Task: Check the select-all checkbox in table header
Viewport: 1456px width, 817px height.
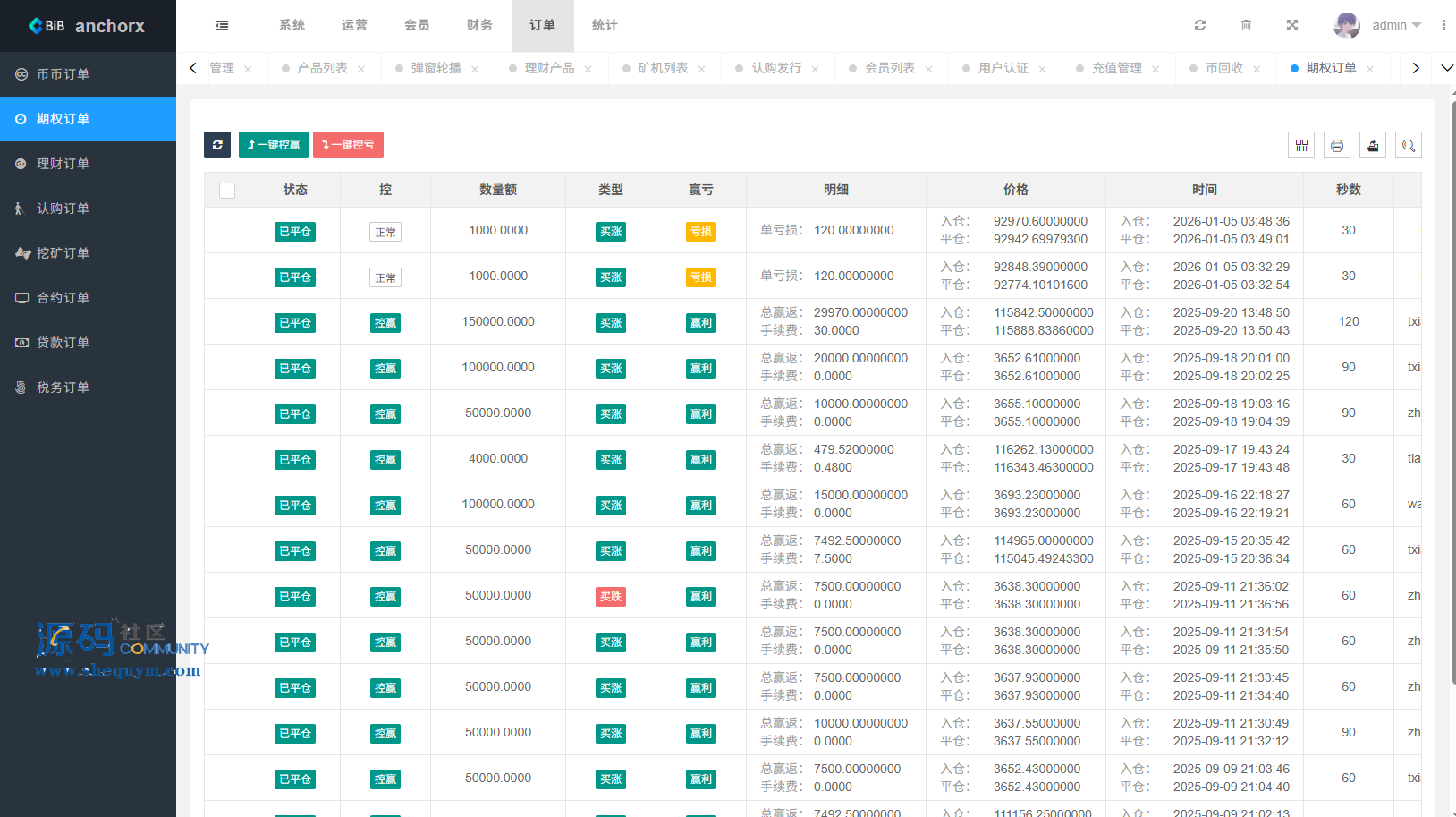Action: (x=227, y=191)
